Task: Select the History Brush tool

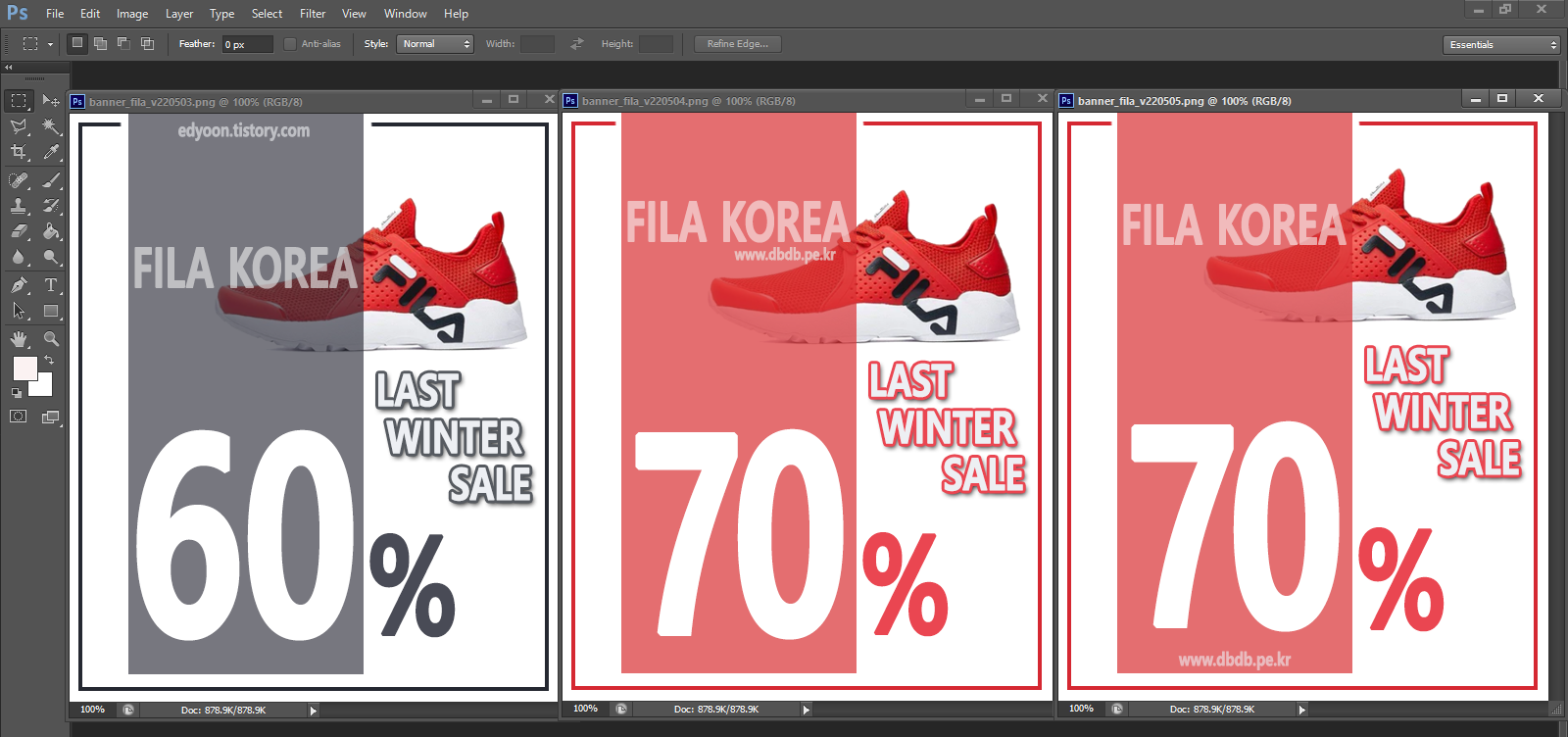Action: point(51,206)
